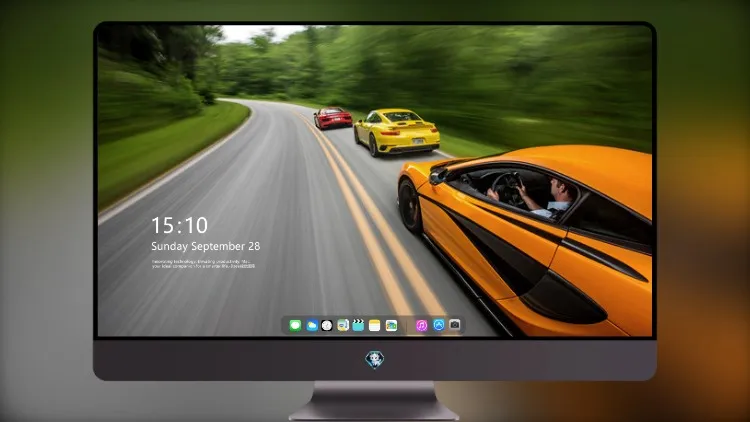Open the green Messages app in dock
The height and width of the screenshot is (422, 750).
pyautogui.click(x=295, y=325)
